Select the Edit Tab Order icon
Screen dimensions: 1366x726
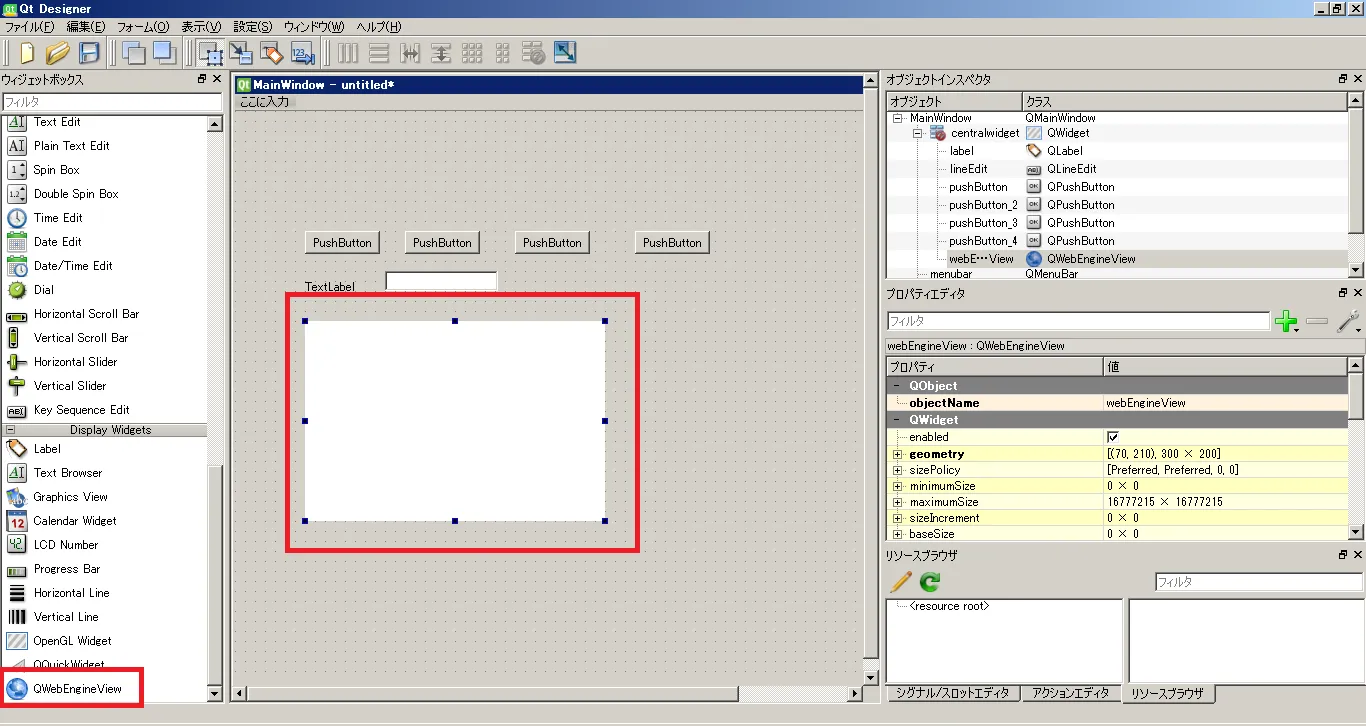click(x=303, y=53)
